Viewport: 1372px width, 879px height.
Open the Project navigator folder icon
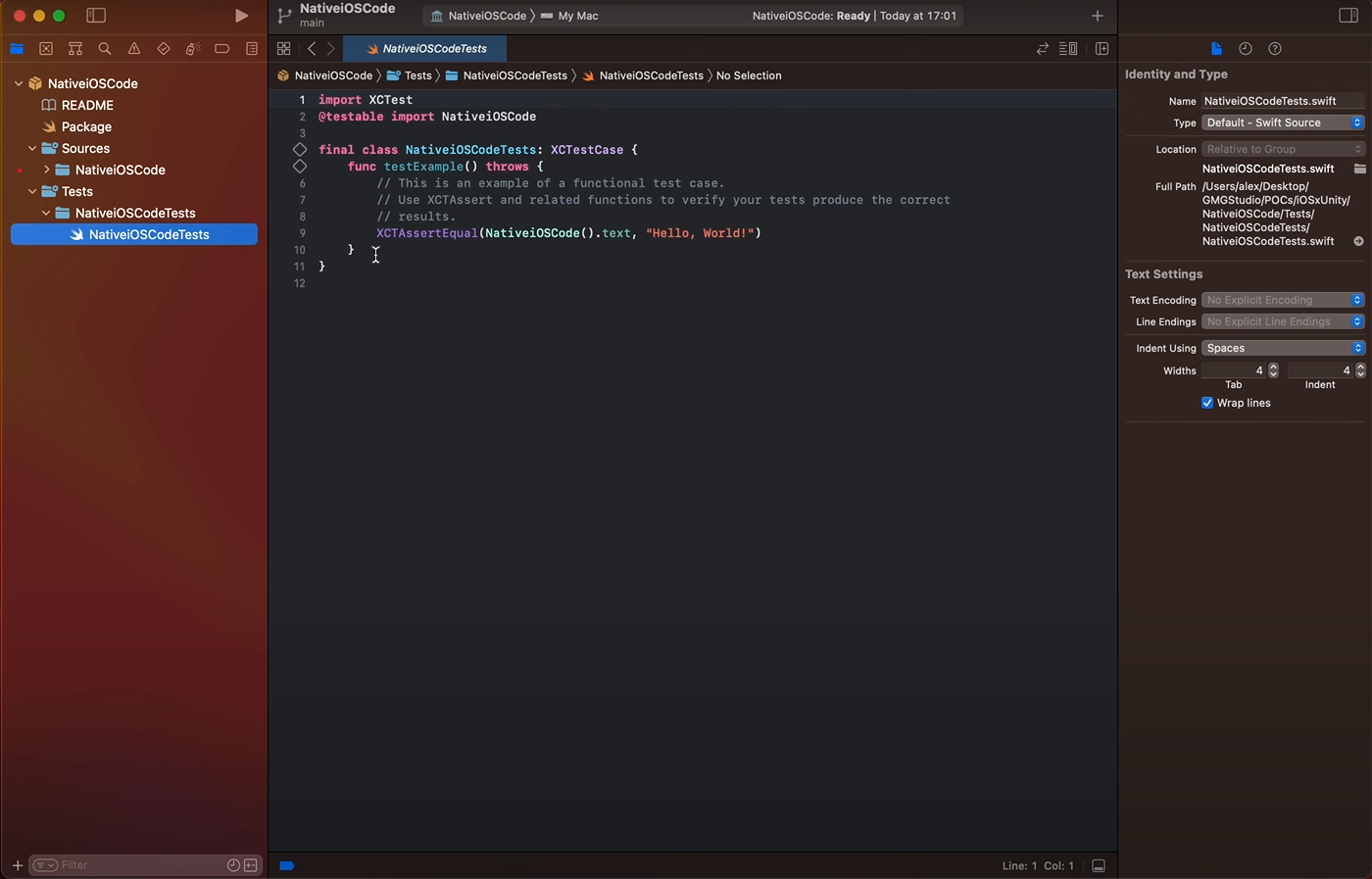pos(17,49)
